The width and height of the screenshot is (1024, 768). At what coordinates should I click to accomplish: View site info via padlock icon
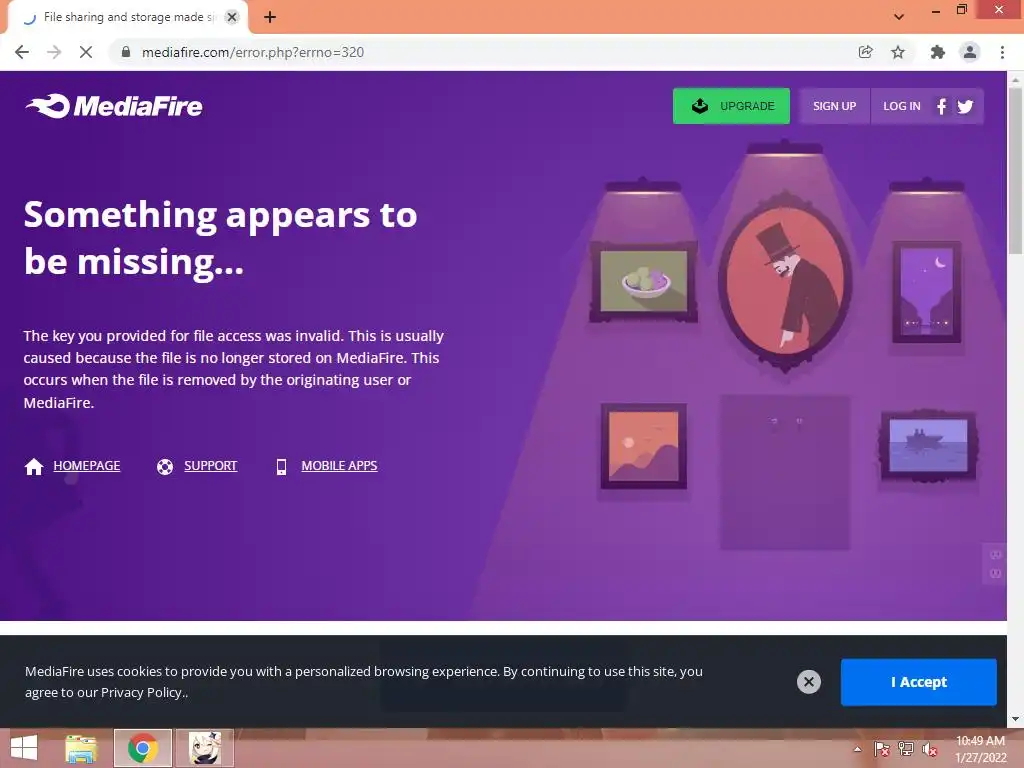[125, 52]
